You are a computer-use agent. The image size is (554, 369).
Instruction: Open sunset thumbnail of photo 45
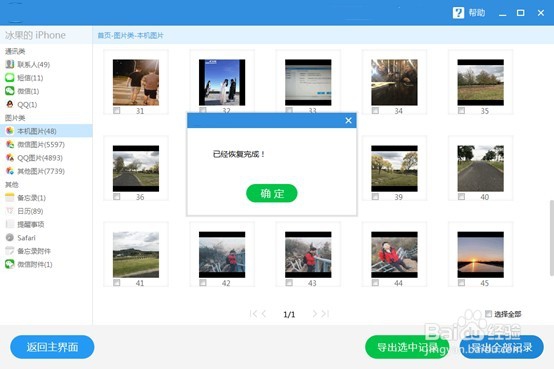481,254
